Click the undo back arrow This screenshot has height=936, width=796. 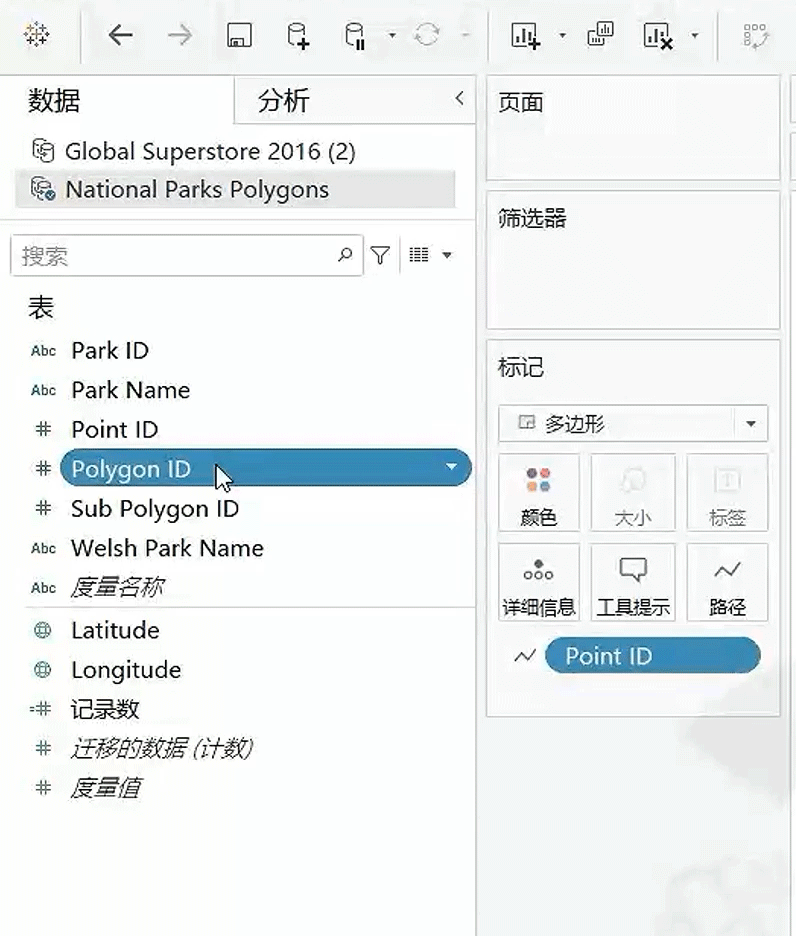pyautogui.click(x=120, y=35)
